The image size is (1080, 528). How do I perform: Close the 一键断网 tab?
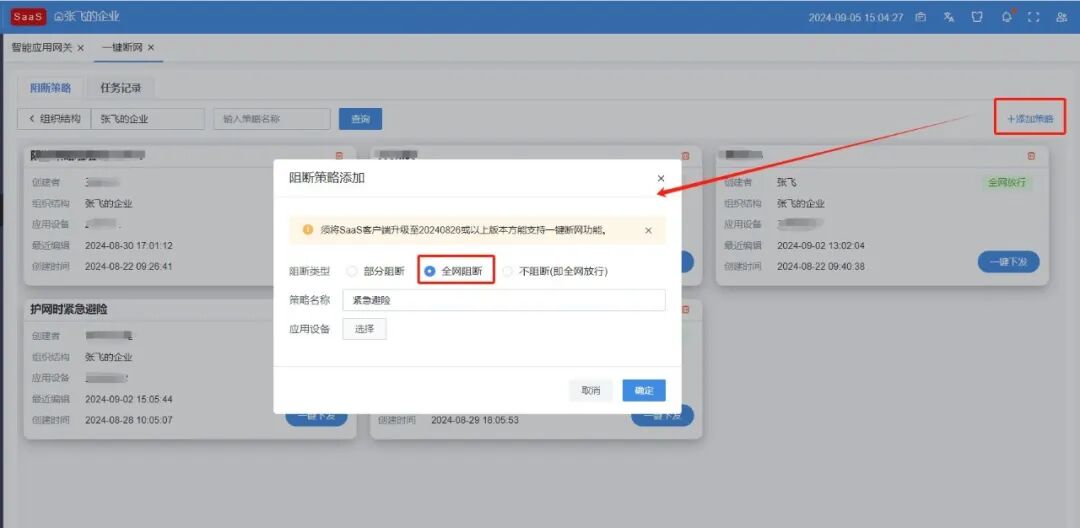[x=151, y=47]
